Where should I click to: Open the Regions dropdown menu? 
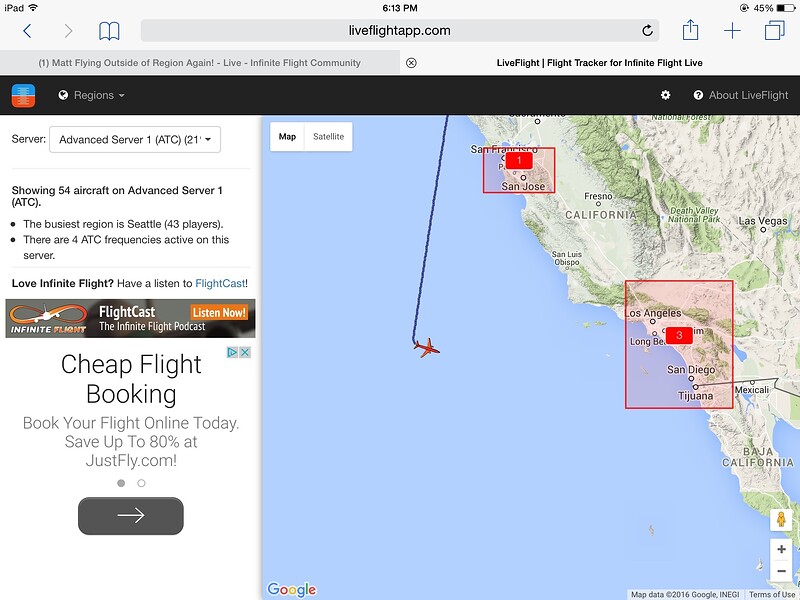(x=92, y=95)
